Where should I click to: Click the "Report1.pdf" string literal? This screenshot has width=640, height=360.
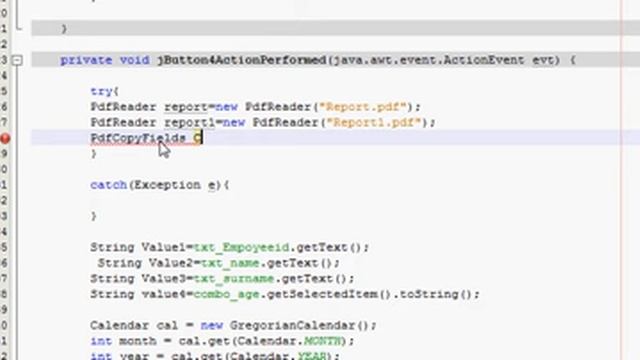[x=373, y=122]
